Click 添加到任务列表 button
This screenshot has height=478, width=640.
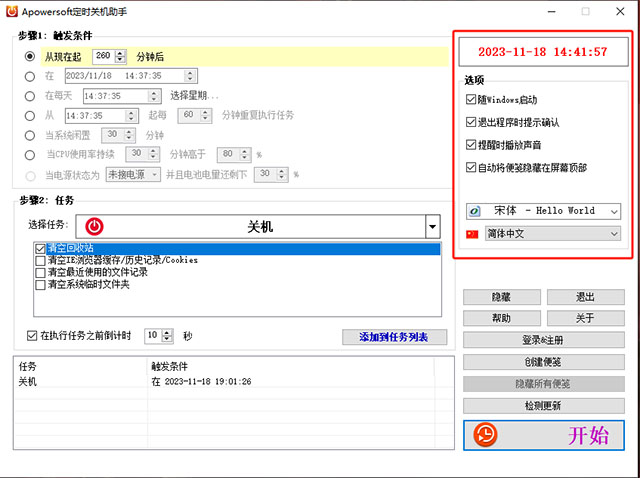(x=394, y=337)
